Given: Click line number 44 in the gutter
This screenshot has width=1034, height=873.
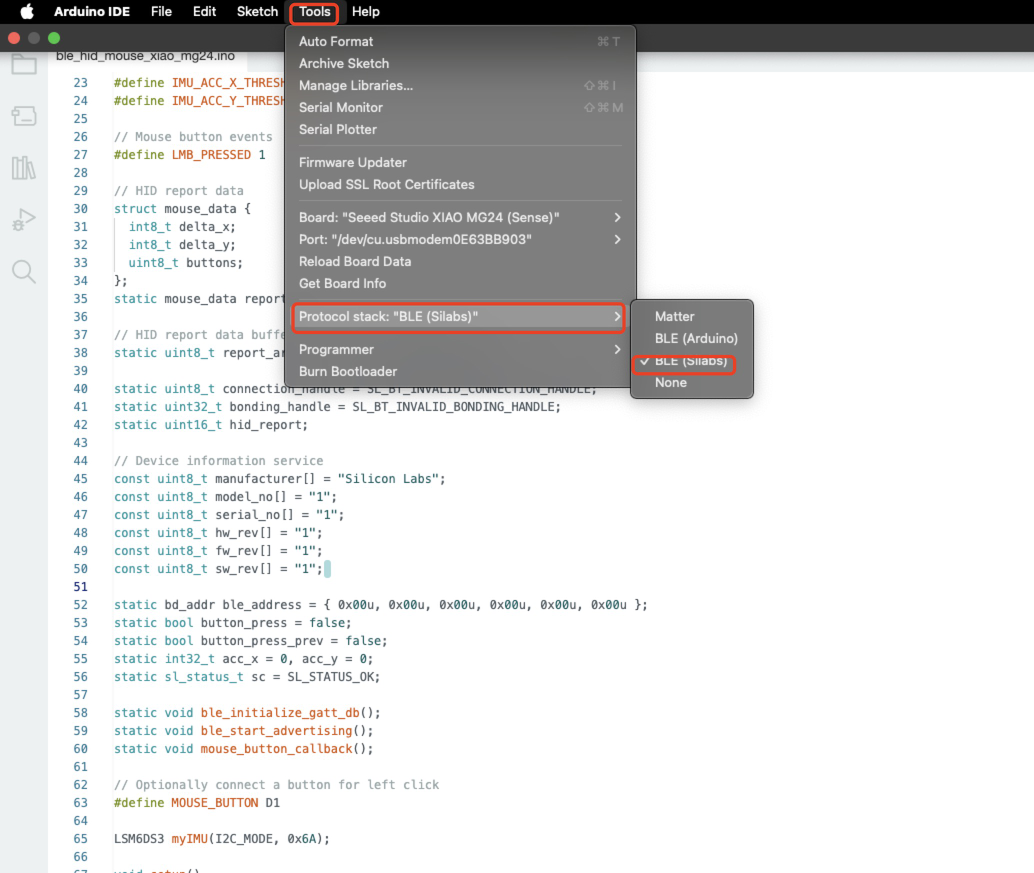Looking at the screenshot, I should point(80,461).
